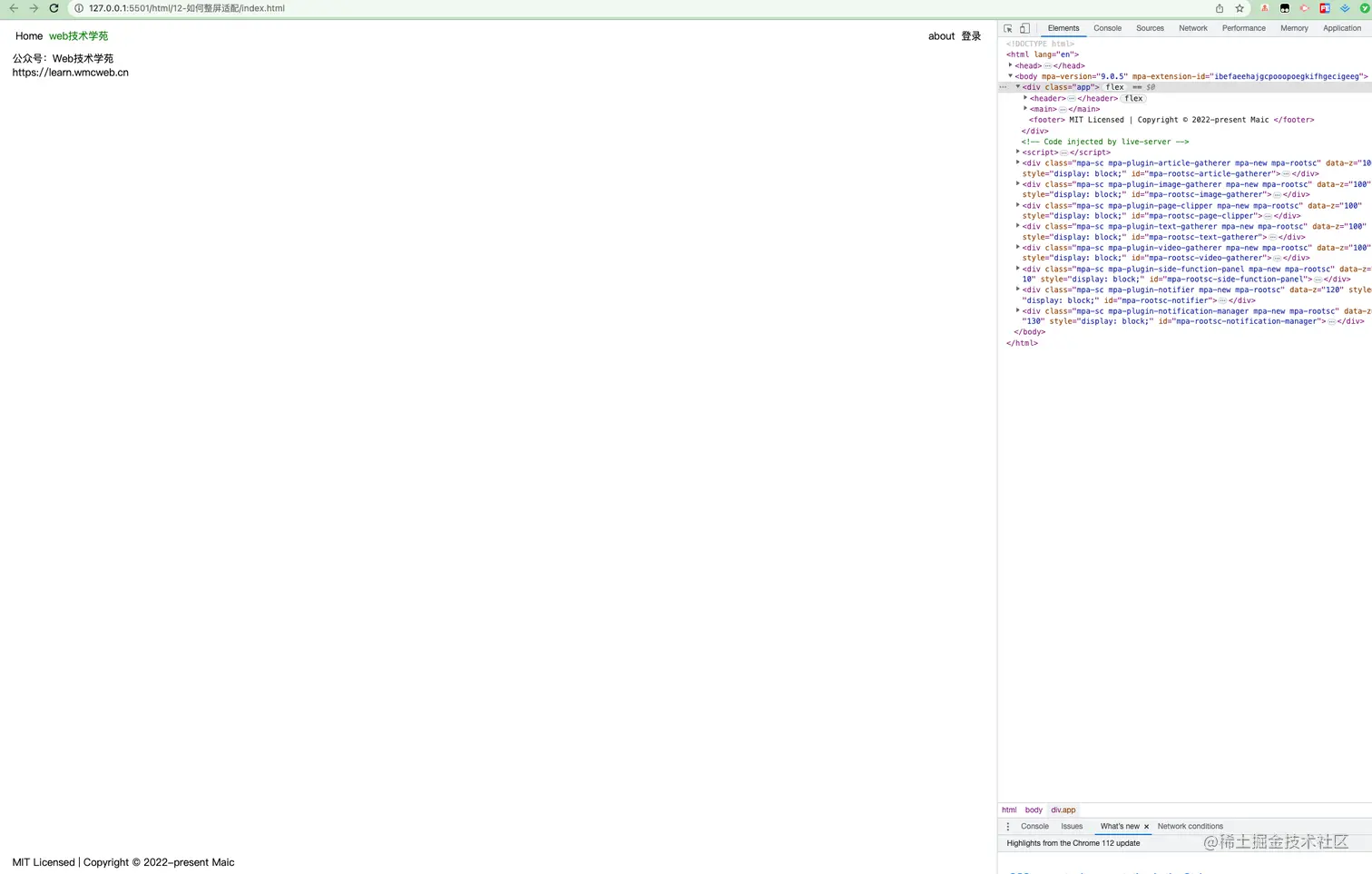
Task: Click the ellipsis actions icon beside div.app row
Action: 1003,87
